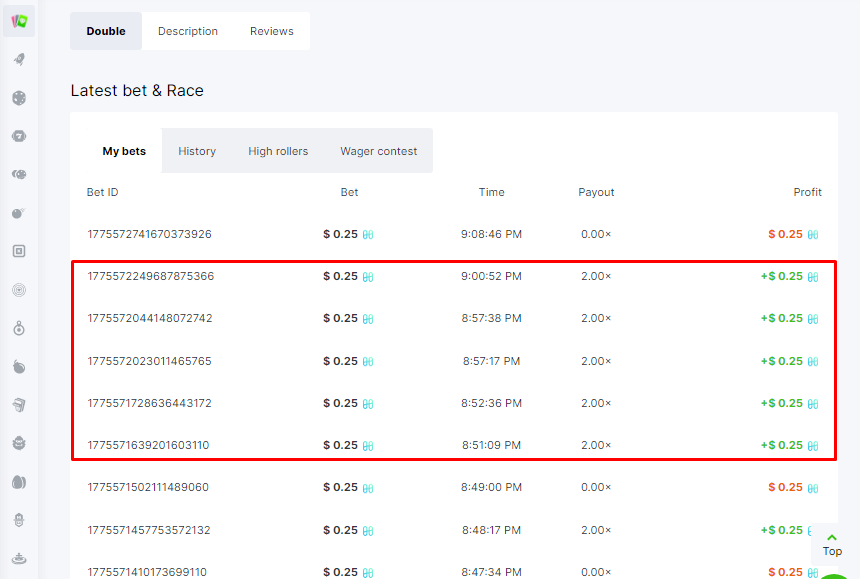Click currency icon beside 9:08:46 PM bet amount
The image size is (860, 579).
pyautogui.click(x=368, y=235)
